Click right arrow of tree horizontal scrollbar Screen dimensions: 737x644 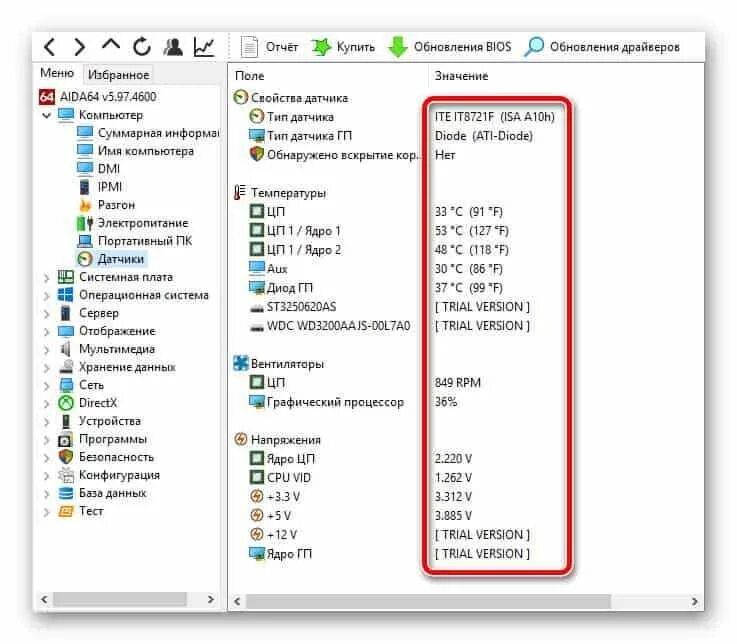pyautogui.click(x=211, y=599)
